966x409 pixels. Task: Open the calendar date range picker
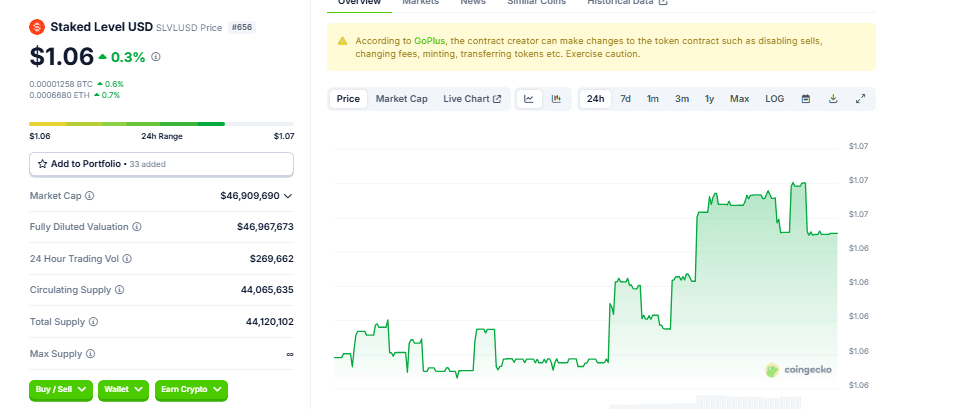point(805,99)
